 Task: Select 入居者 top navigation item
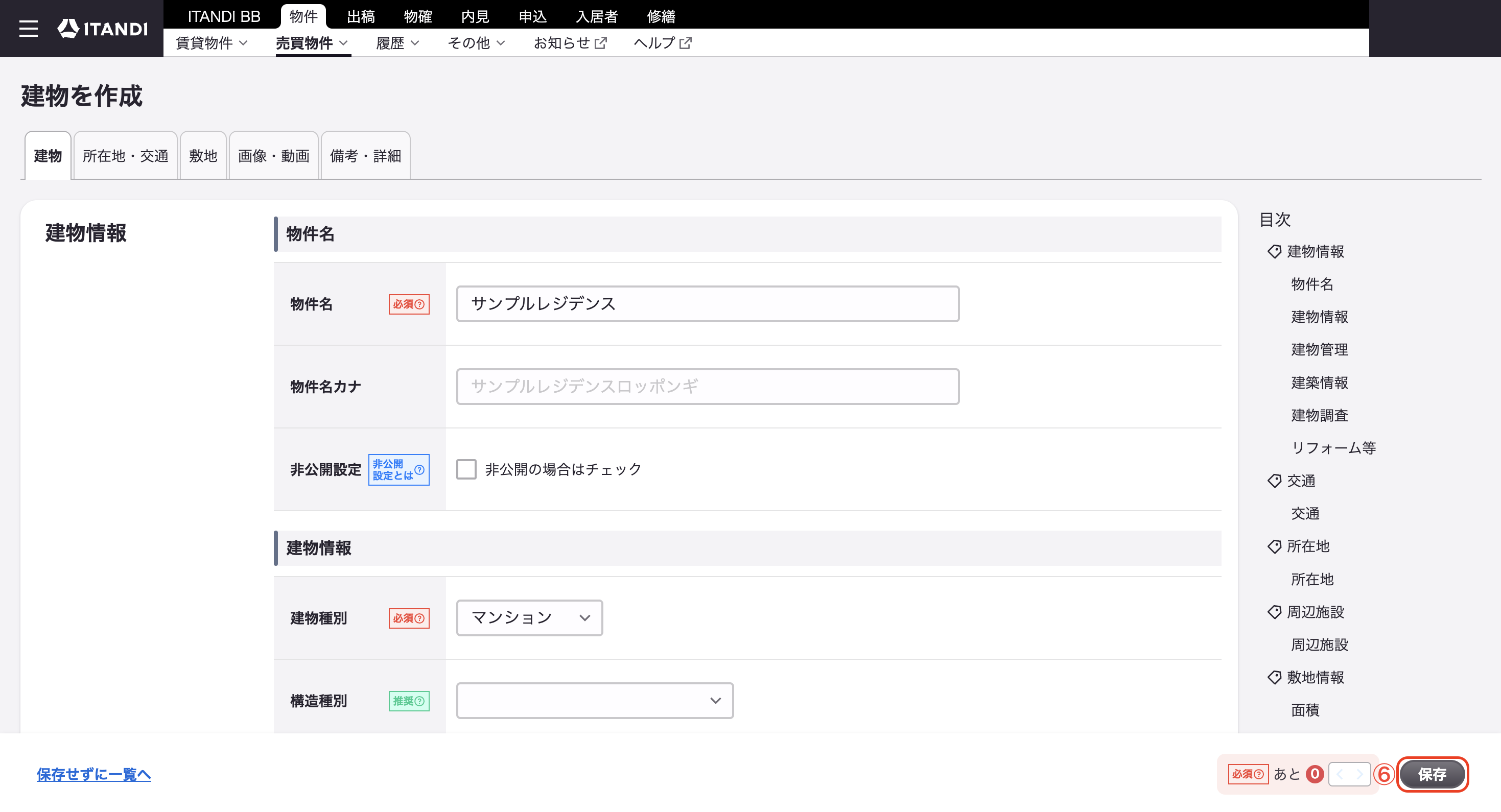[x=597, y=16]
